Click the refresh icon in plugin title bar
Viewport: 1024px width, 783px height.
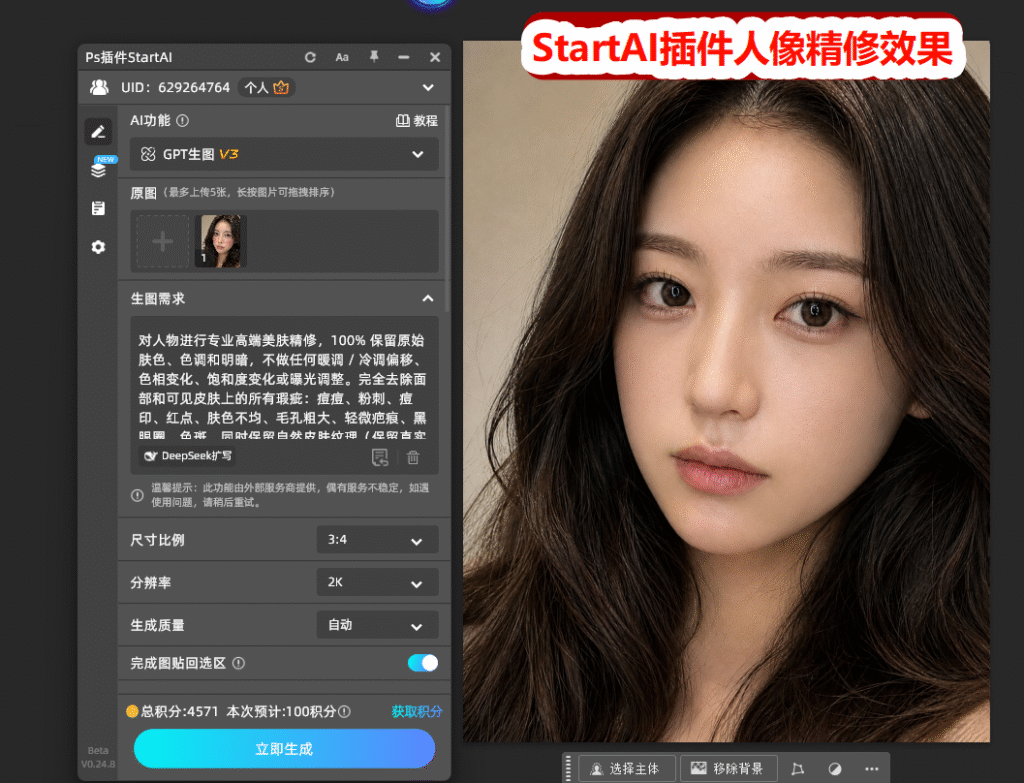310,57
